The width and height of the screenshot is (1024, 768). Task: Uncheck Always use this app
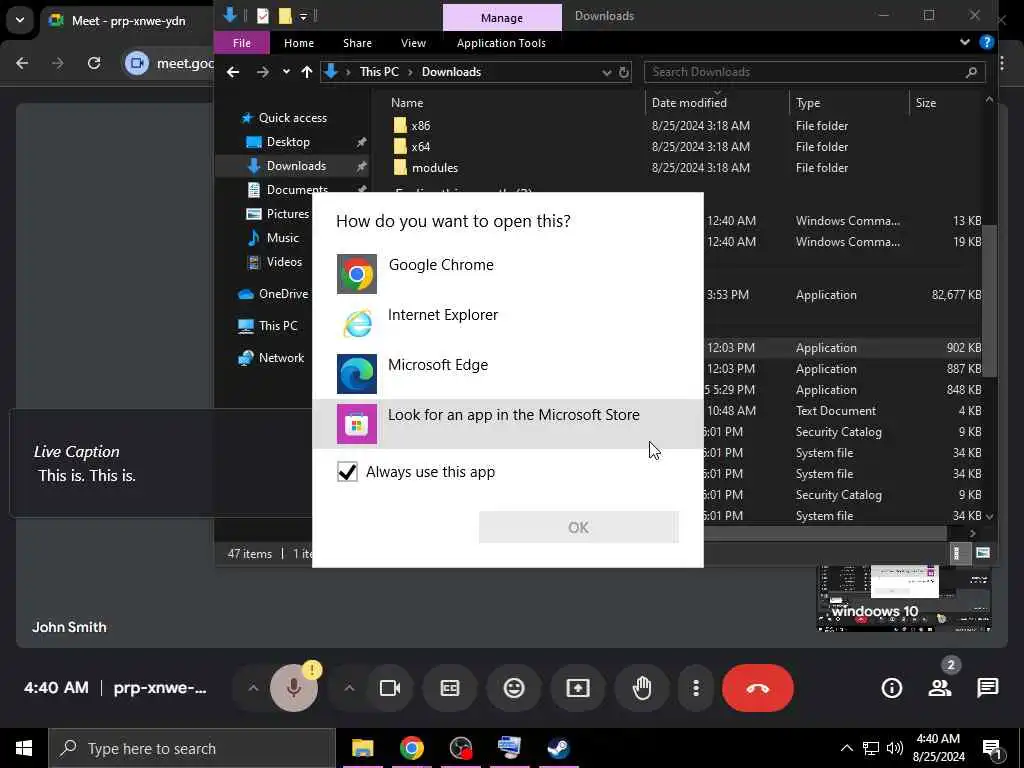coord(347,472)
